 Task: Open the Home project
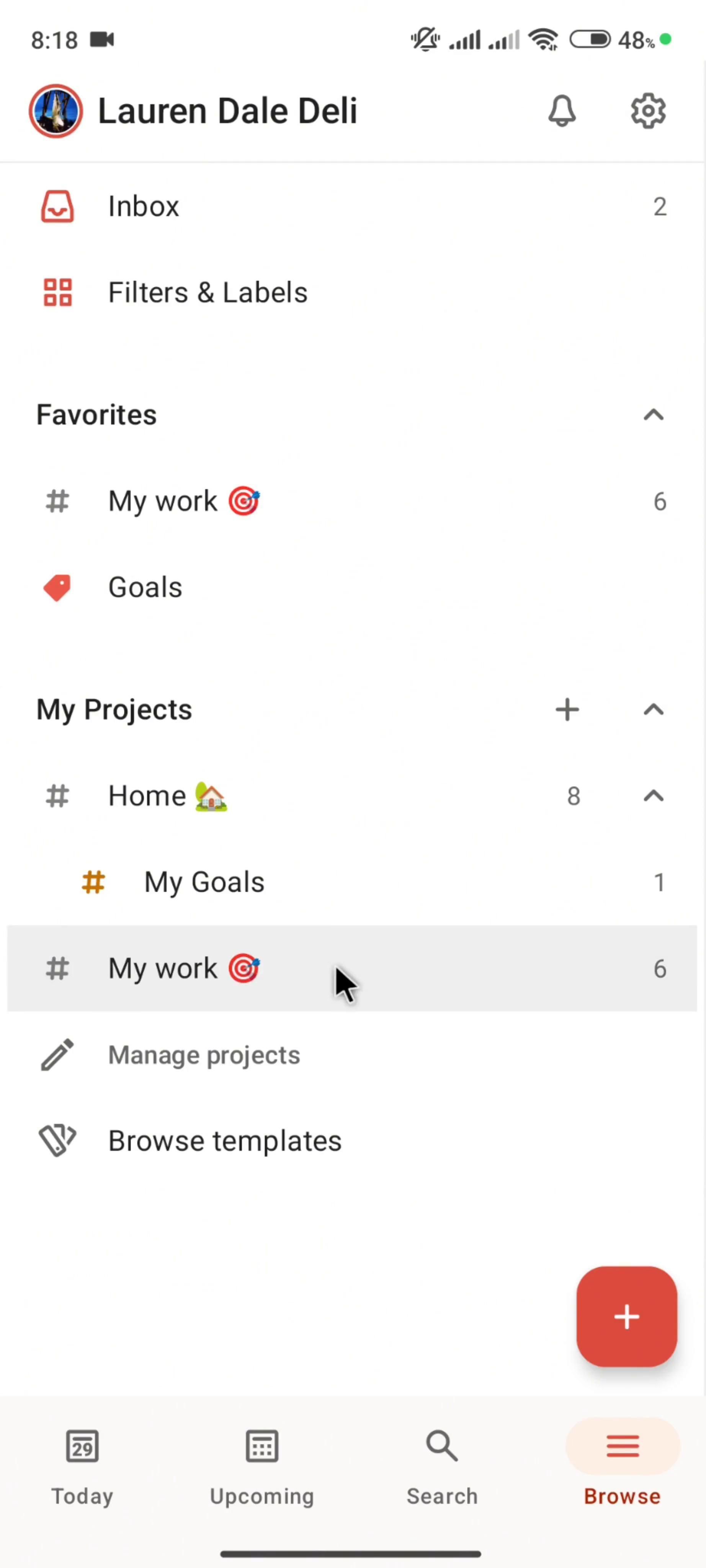click(147, 796)
